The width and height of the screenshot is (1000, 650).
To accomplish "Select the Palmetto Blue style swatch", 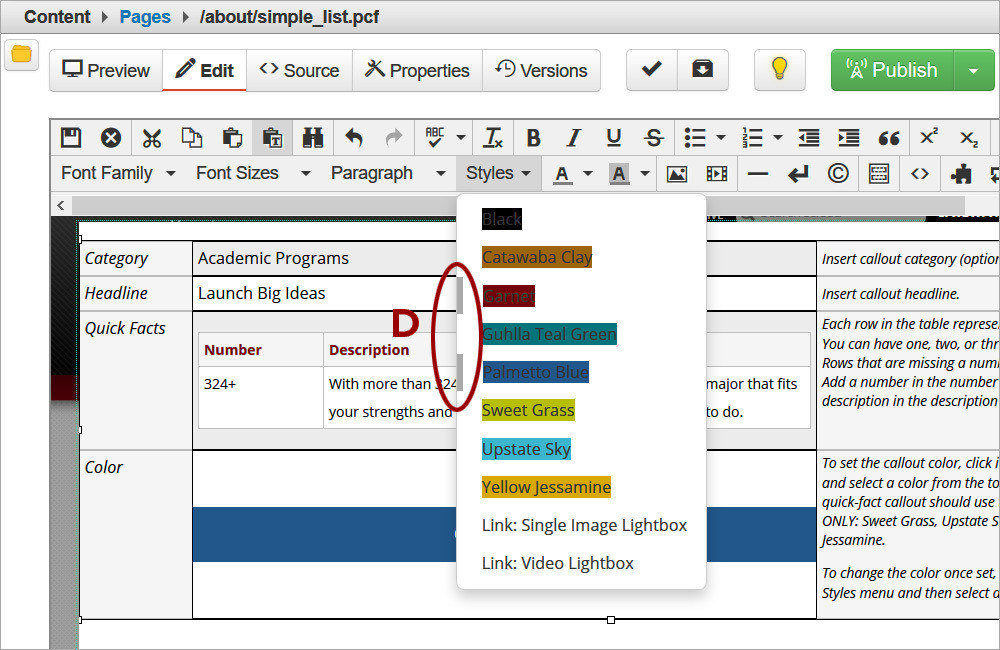I will 535,372.
